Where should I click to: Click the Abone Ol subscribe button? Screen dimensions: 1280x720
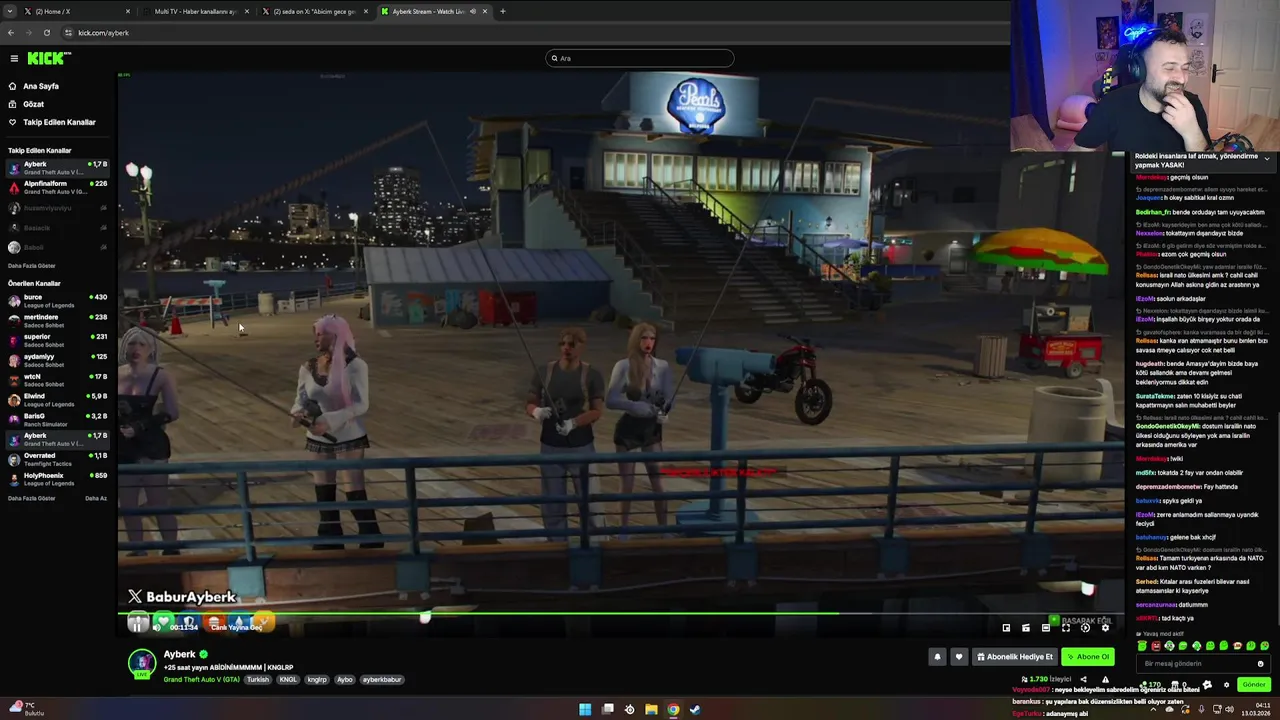point(1087,657)
